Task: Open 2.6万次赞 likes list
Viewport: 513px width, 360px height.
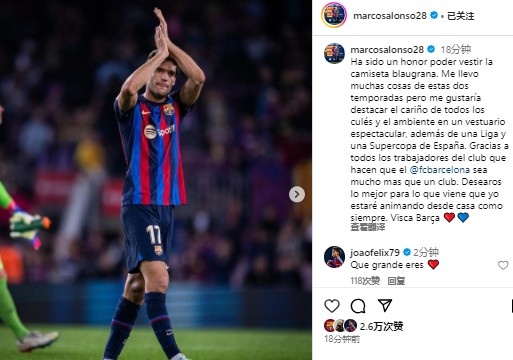Action: tap(382, 326)
